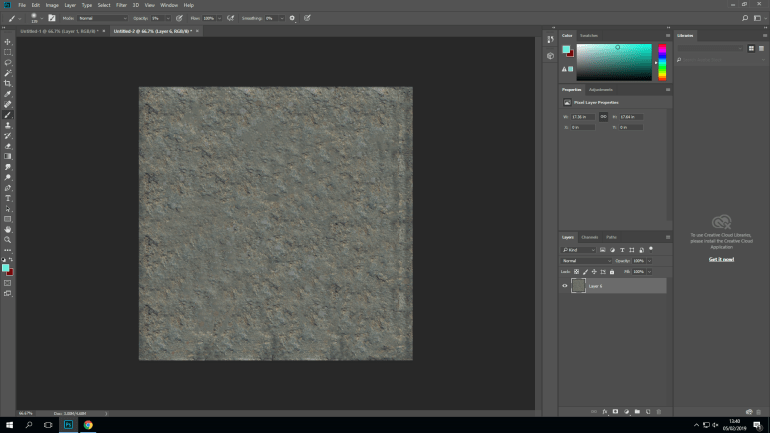Select the Hand tool
Viewport: 770px width, 433px height.
click(8, 230)
